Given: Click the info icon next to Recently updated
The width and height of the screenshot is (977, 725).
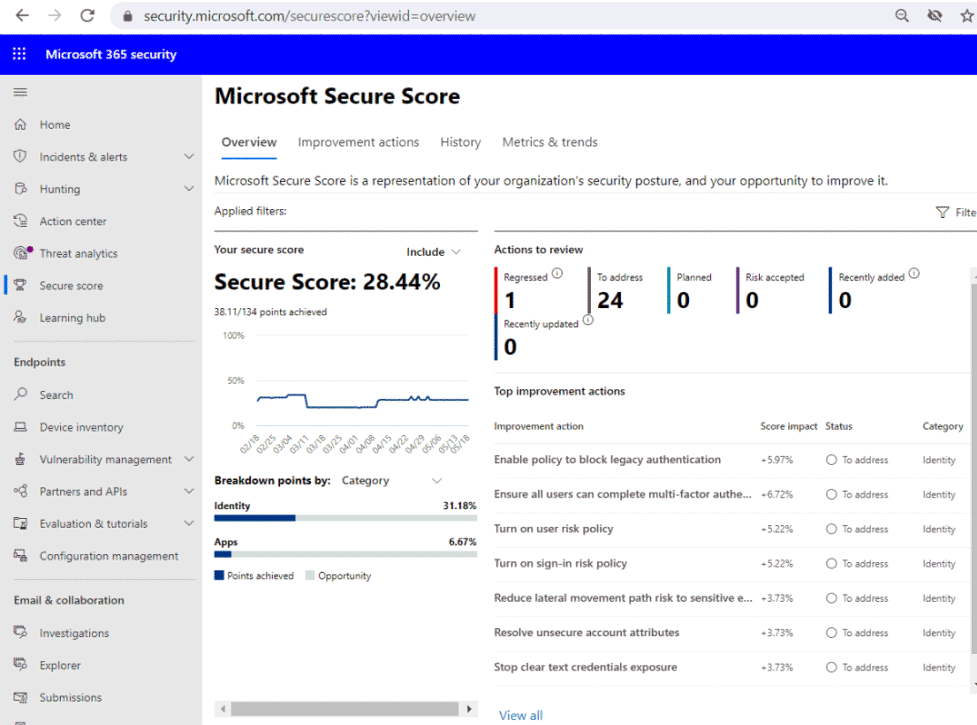Looking at the screenshot, I should click(588, 320).
